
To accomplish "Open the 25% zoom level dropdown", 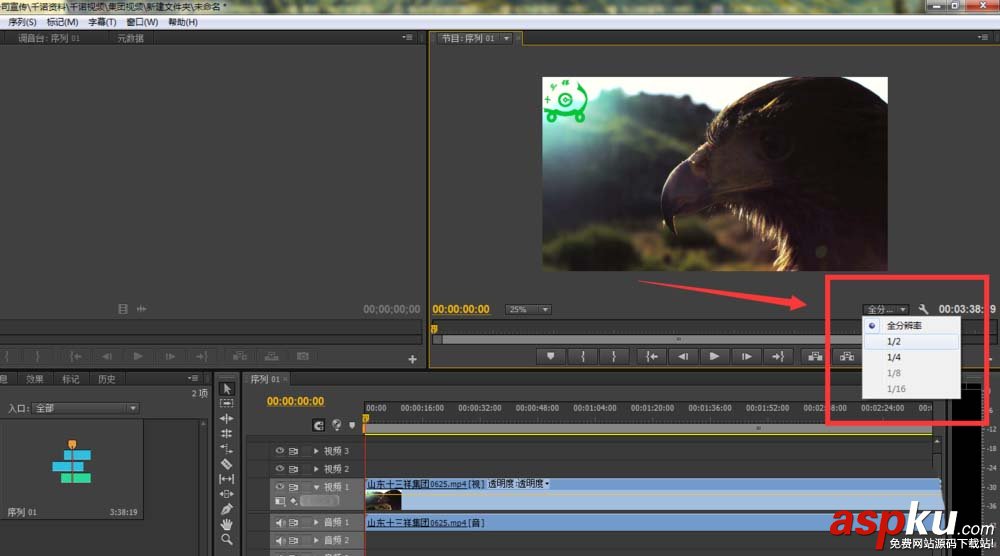I will [x=528, y=310].
